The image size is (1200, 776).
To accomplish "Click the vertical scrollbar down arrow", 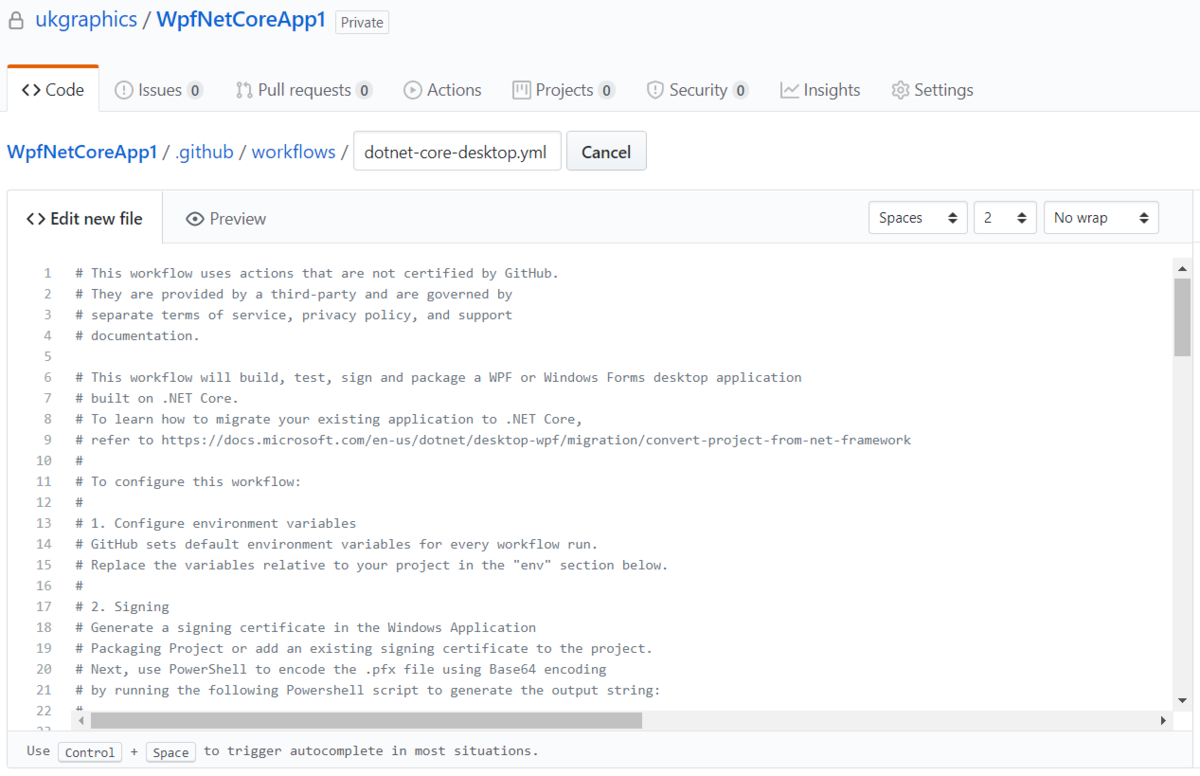I will [x=1183, y=701].
